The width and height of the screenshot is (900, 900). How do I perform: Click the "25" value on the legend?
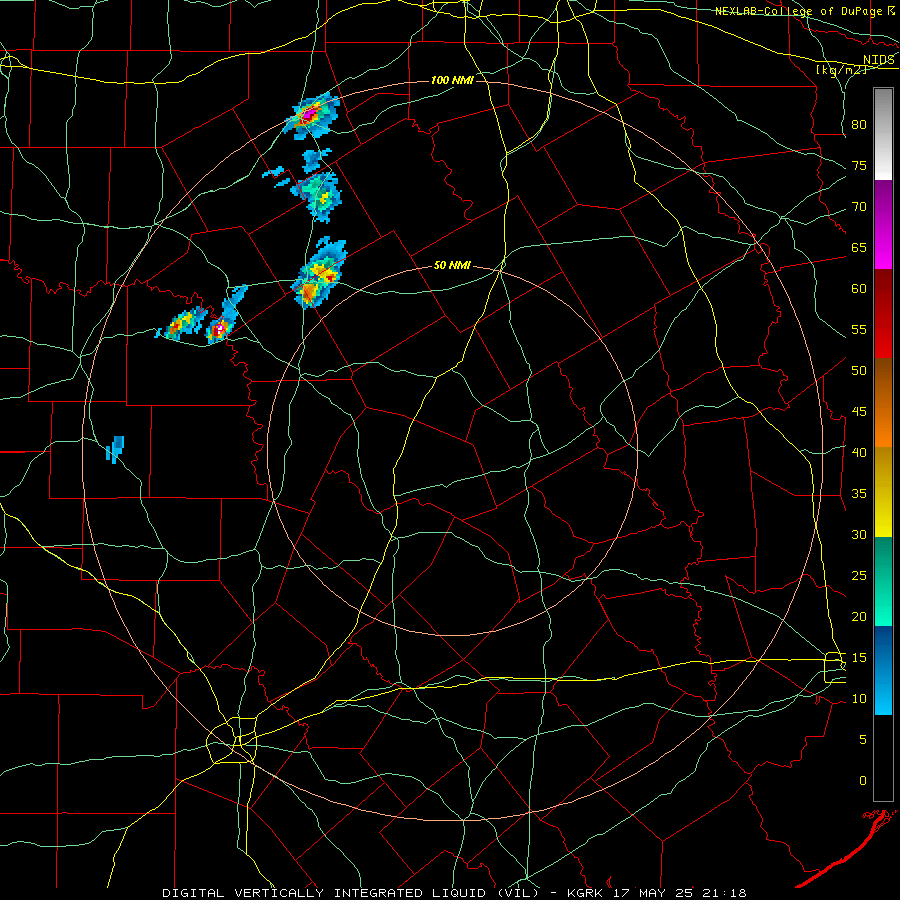click(859, 575)
